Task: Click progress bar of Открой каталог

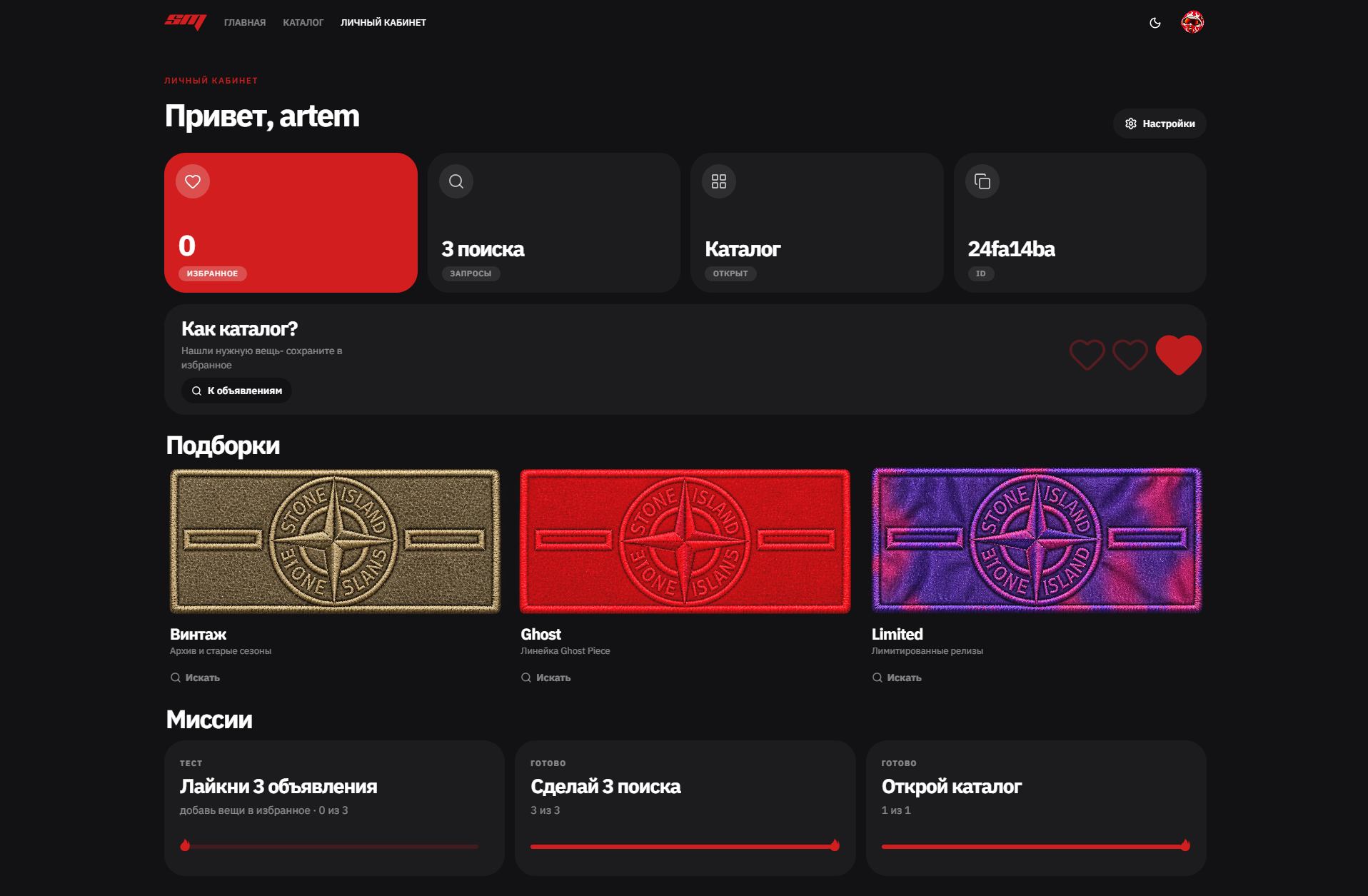Action: click(1036, 846)
